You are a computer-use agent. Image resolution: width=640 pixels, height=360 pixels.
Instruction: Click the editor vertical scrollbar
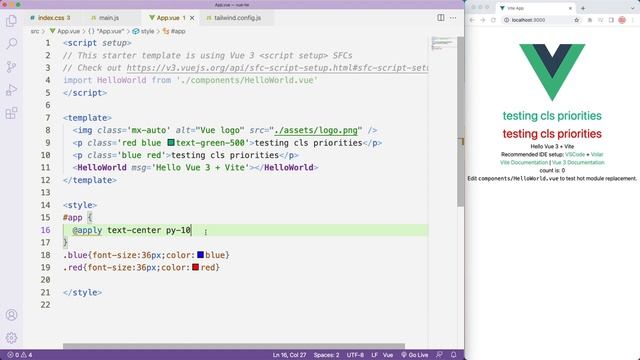(460, 122)
